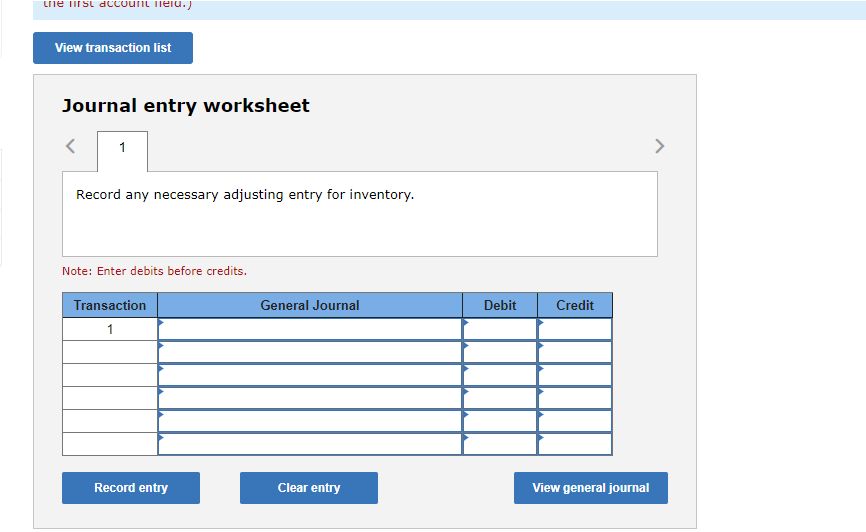The height and width of the screenshot is (532, 866).
Task: Select worksheet tab 1
Action: pos(123,151)
